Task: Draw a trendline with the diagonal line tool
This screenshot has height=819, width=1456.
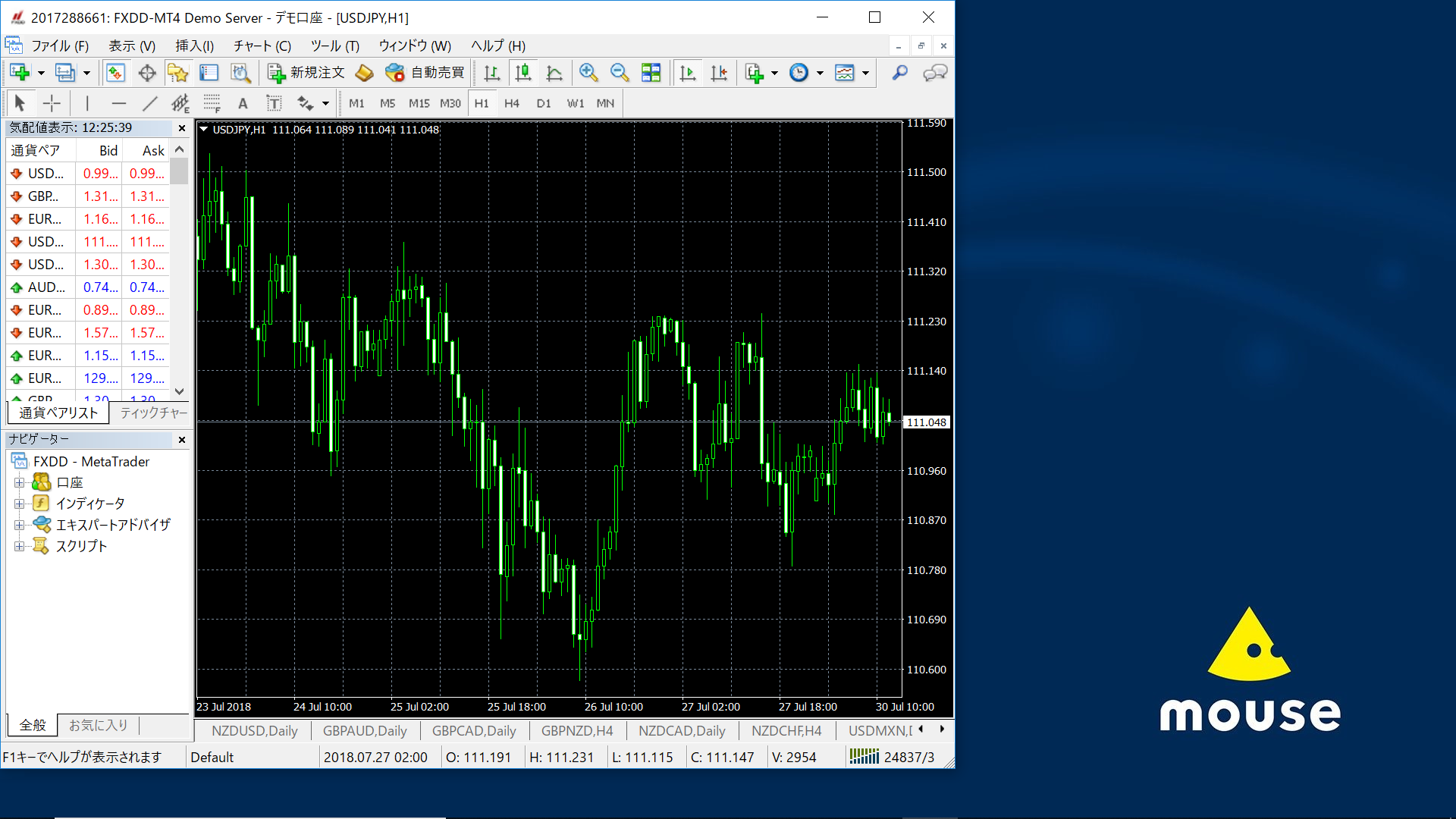Action: click(150, 103)
